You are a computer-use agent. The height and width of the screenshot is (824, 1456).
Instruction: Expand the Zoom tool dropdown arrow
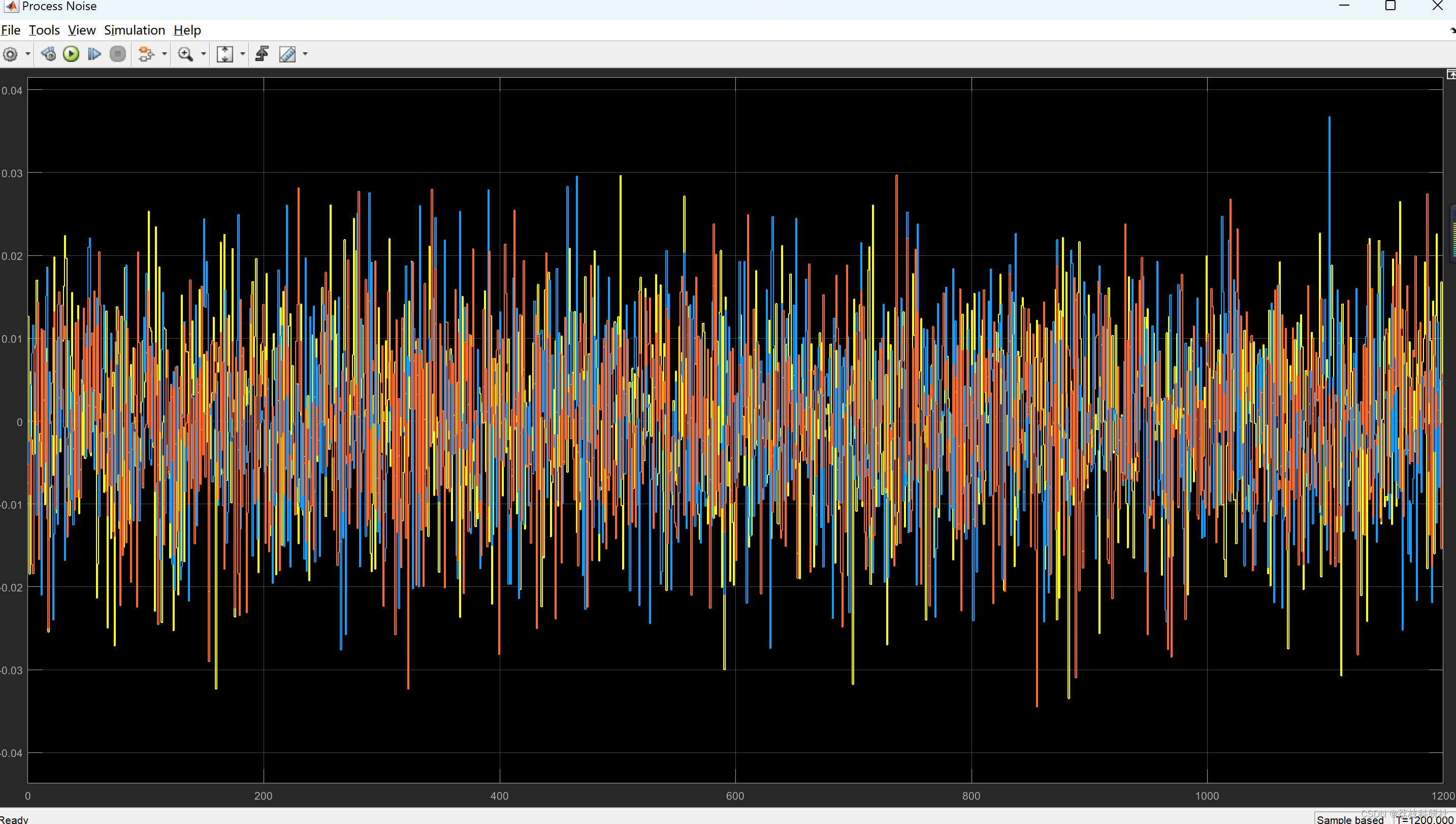(x=203, y=54)
